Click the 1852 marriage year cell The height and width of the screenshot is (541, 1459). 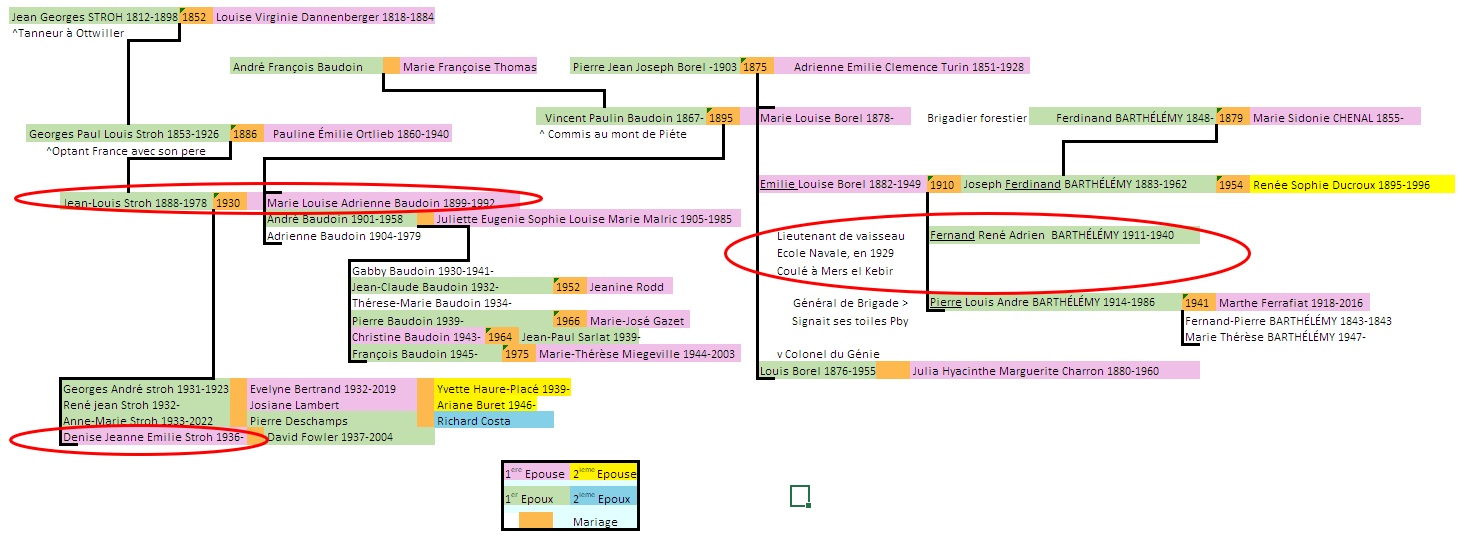pos(194,16)
